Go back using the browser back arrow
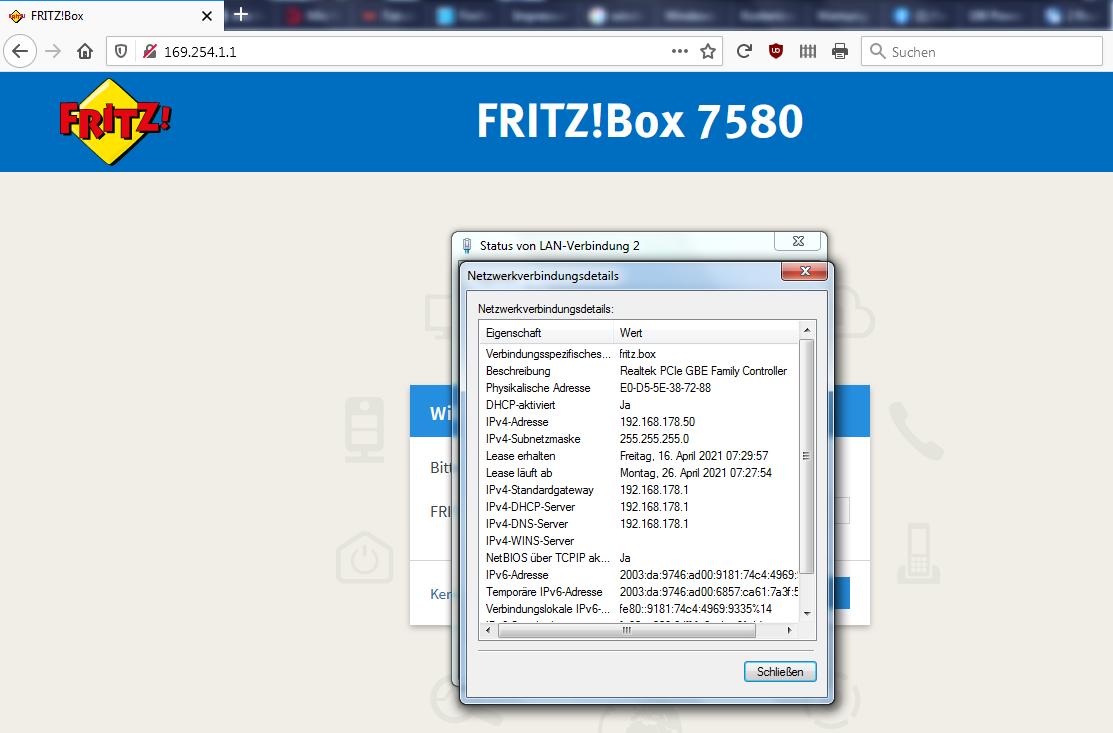The height and width of the screenshot is (733, 1113). pos(20,51)
